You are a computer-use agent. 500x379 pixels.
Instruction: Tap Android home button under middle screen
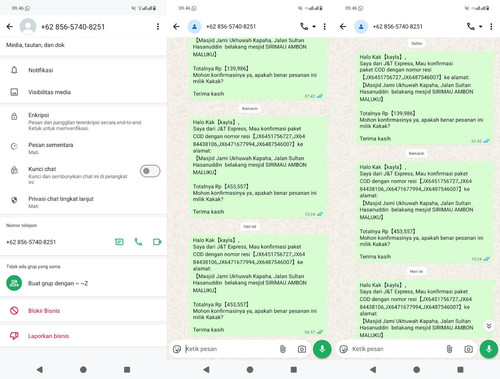[250, 369]
